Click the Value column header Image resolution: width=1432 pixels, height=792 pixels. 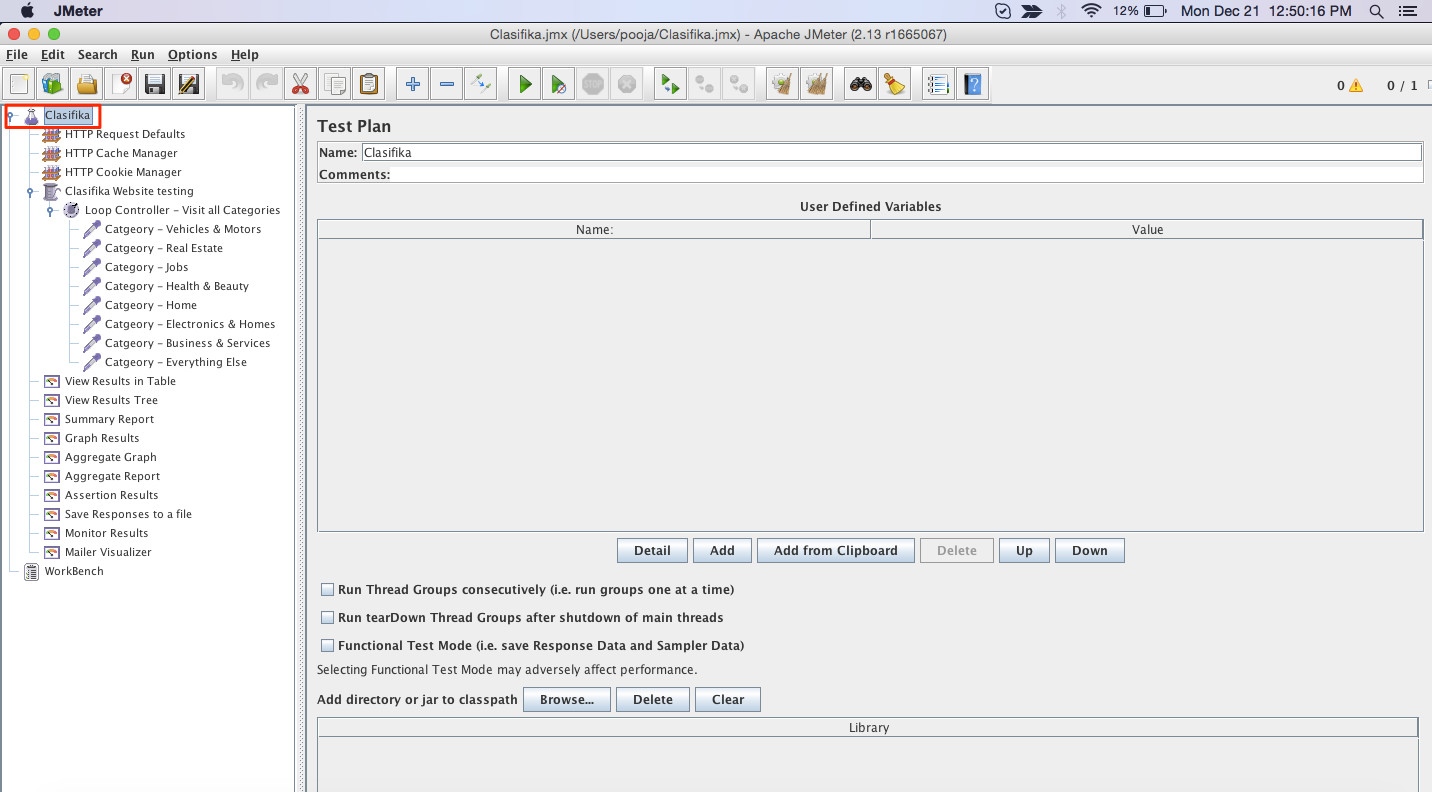1147,230
